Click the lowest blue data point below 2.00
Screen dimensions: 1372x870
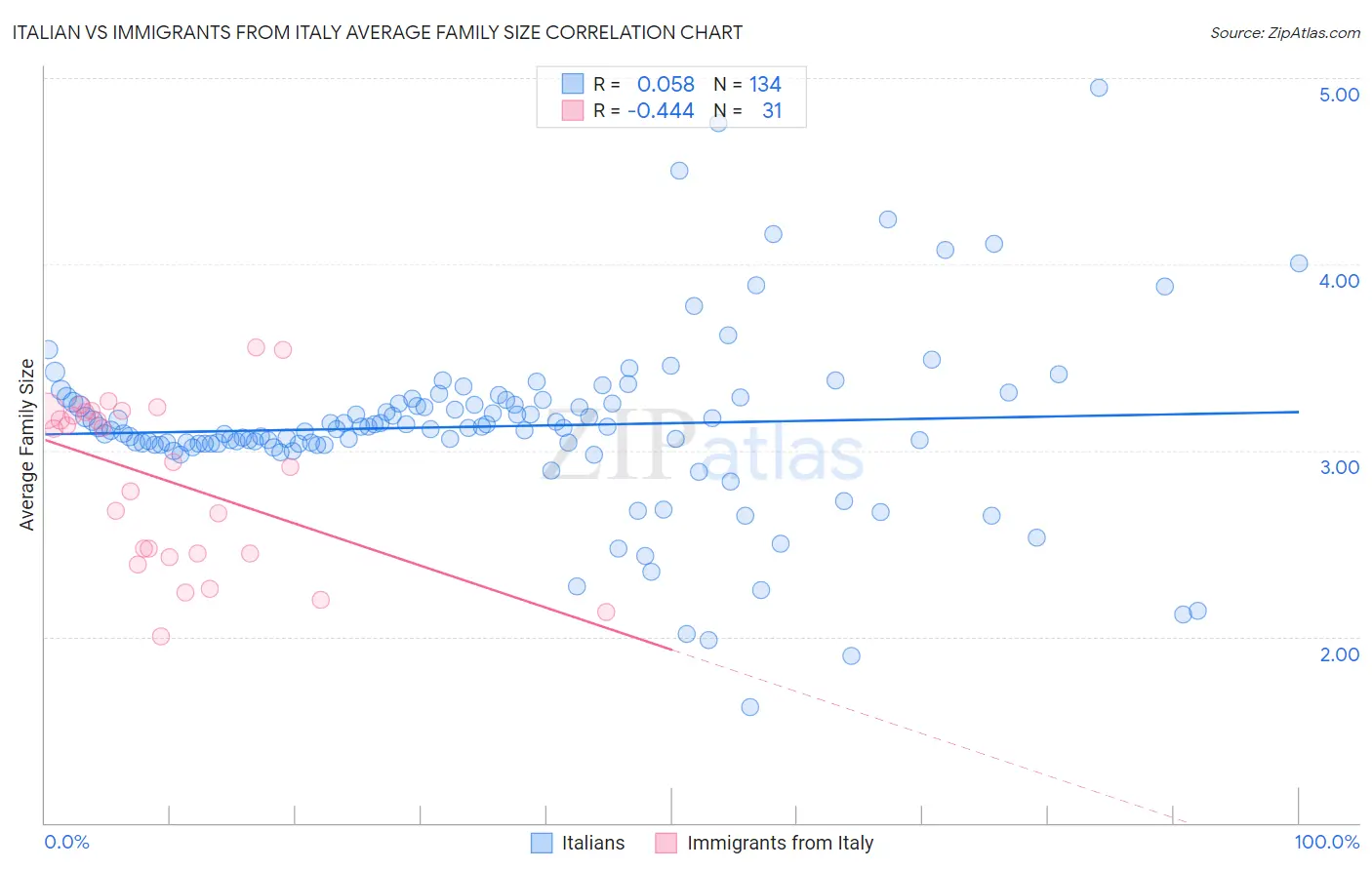(750, 707)
